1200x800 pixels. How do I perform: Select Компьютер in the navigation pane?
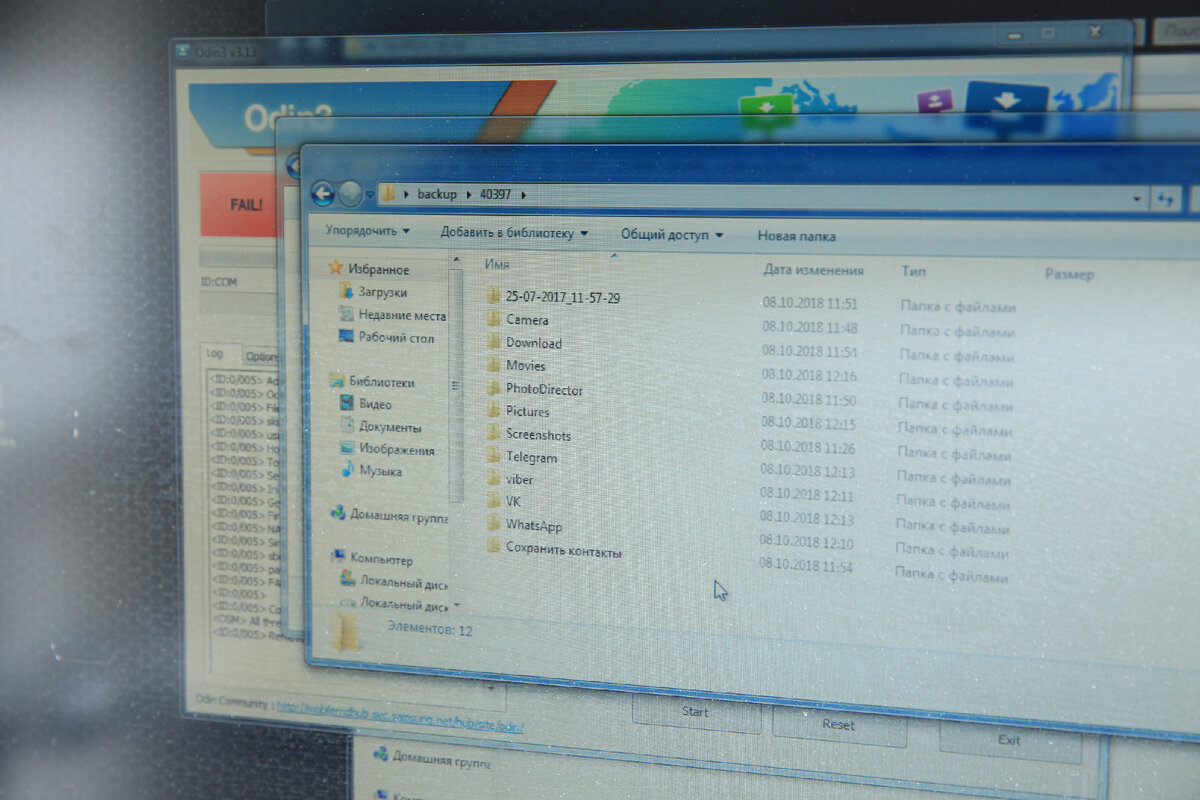pos(371,560)
